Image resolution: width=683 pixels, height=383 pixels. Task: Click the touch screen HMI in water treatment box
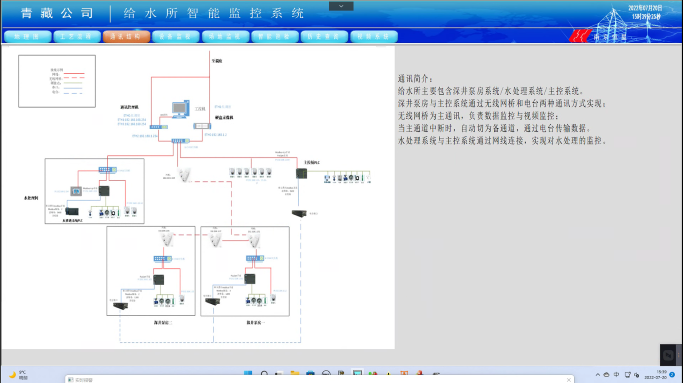click(x=76, y=191)
